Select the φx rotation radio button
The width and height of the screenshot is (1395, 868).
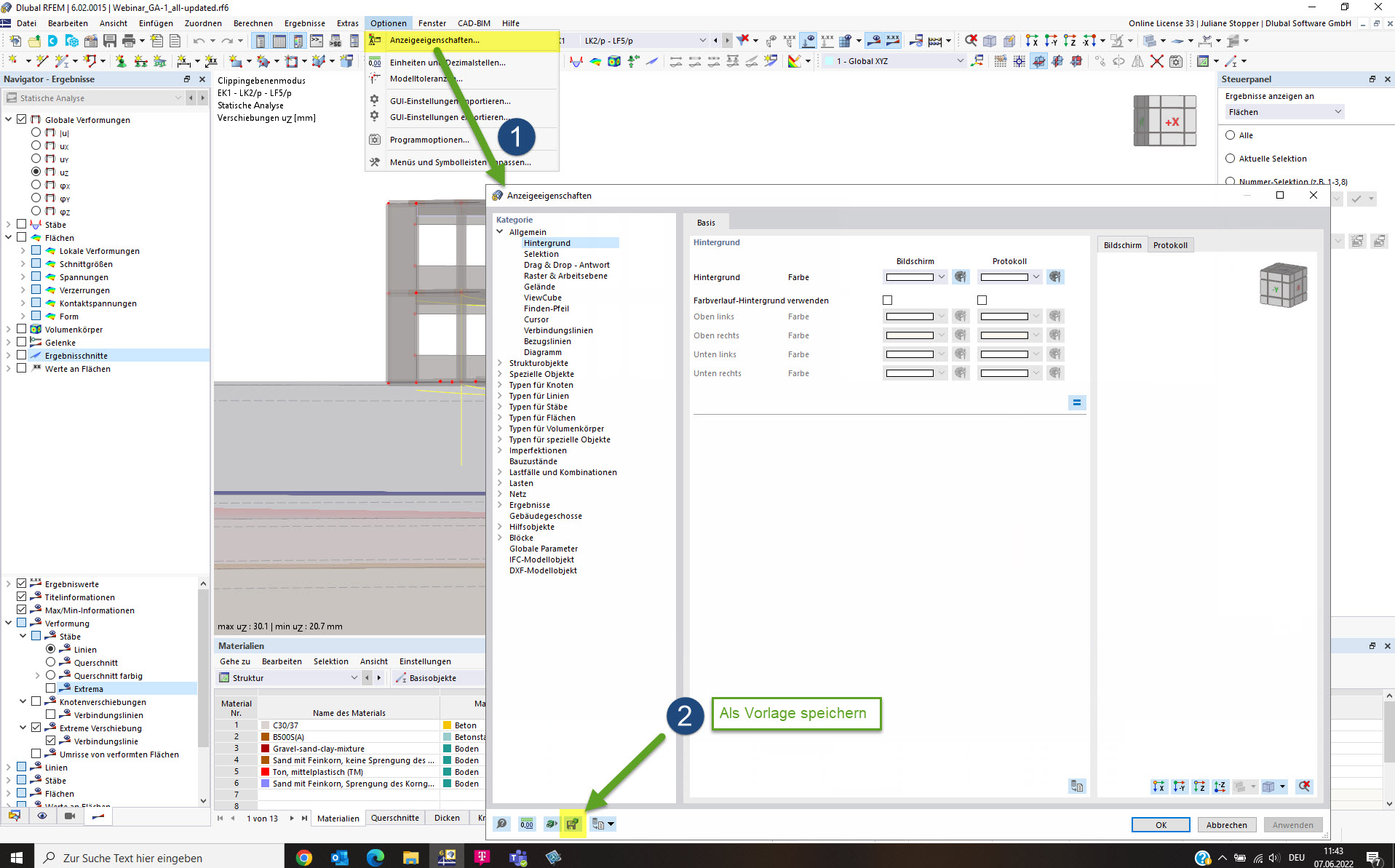36,185
